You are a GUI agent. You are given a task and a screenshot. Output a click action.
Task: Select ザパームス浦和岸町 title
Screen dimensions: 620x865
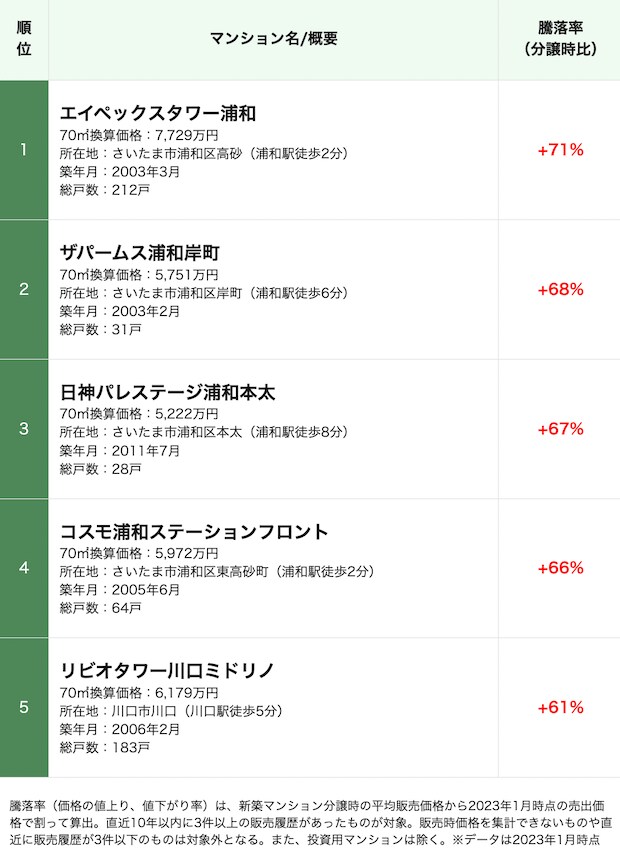pos(140,253)
